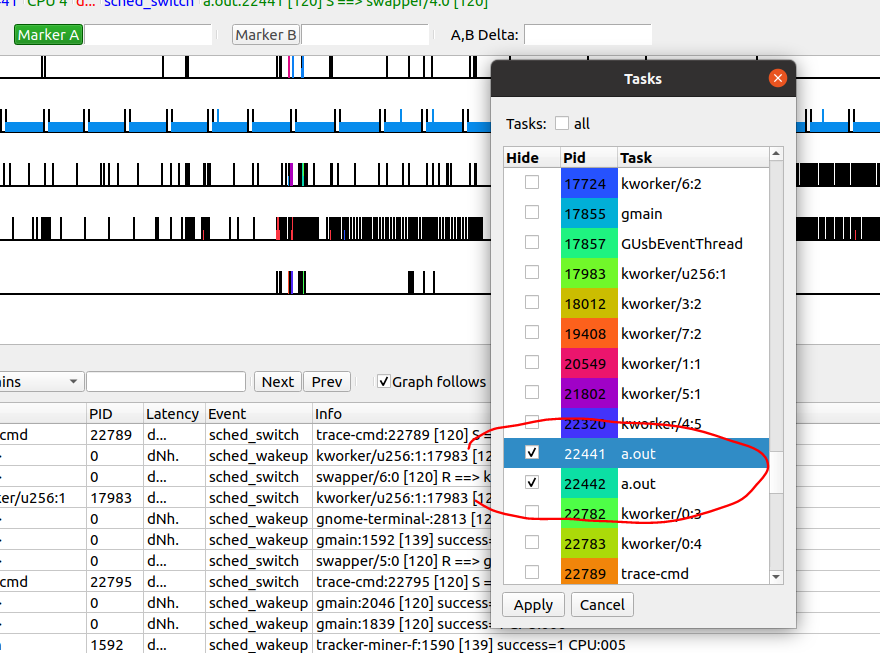Image resolution: width=880 pixels, height=653 pixels.
Task: Toggle the Graph follows checkbox
Action: click(x=384, y=382)
